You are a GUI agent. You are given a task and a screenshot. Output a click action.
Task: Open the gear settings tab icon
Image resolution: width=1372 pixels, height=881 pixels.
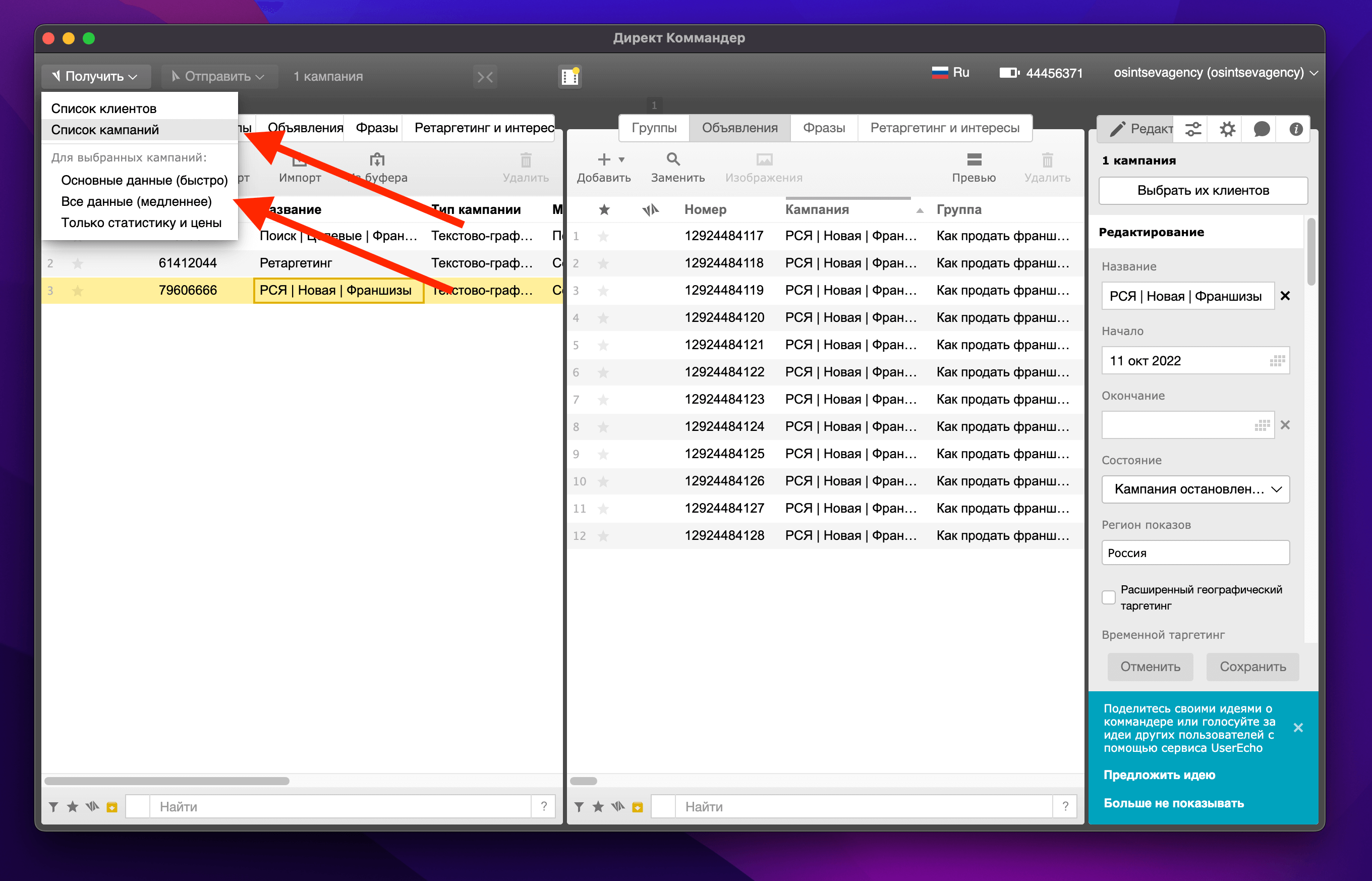1227,129
